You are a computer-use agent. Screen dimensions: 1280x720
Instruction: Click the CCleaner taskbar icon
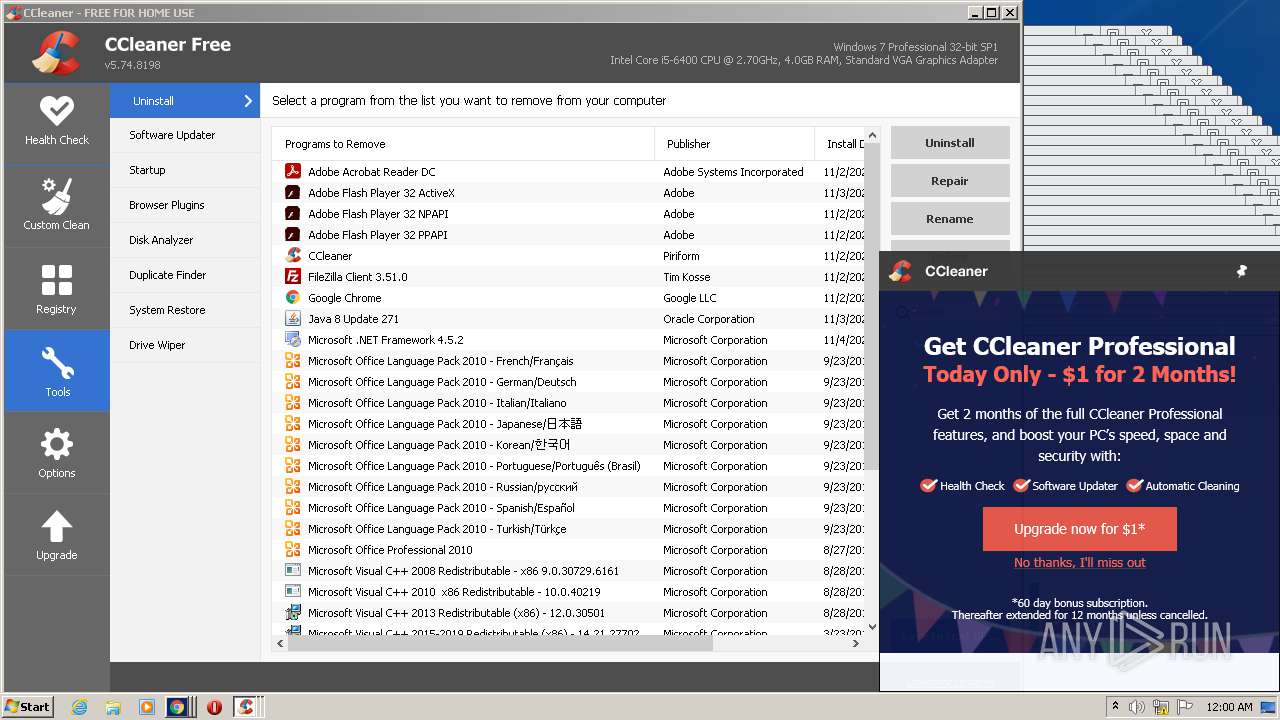[x=246, y=707]
